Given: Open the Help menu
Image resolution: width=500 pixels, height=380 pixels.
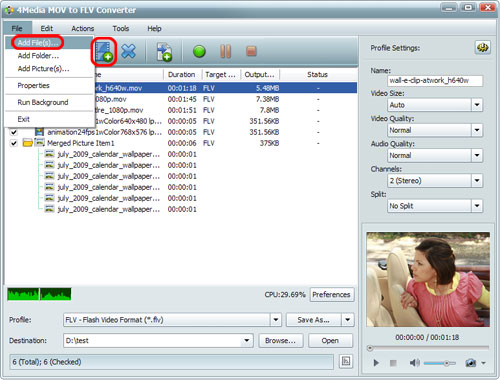Looking at the screenshot, I should [x=154, y=28].
